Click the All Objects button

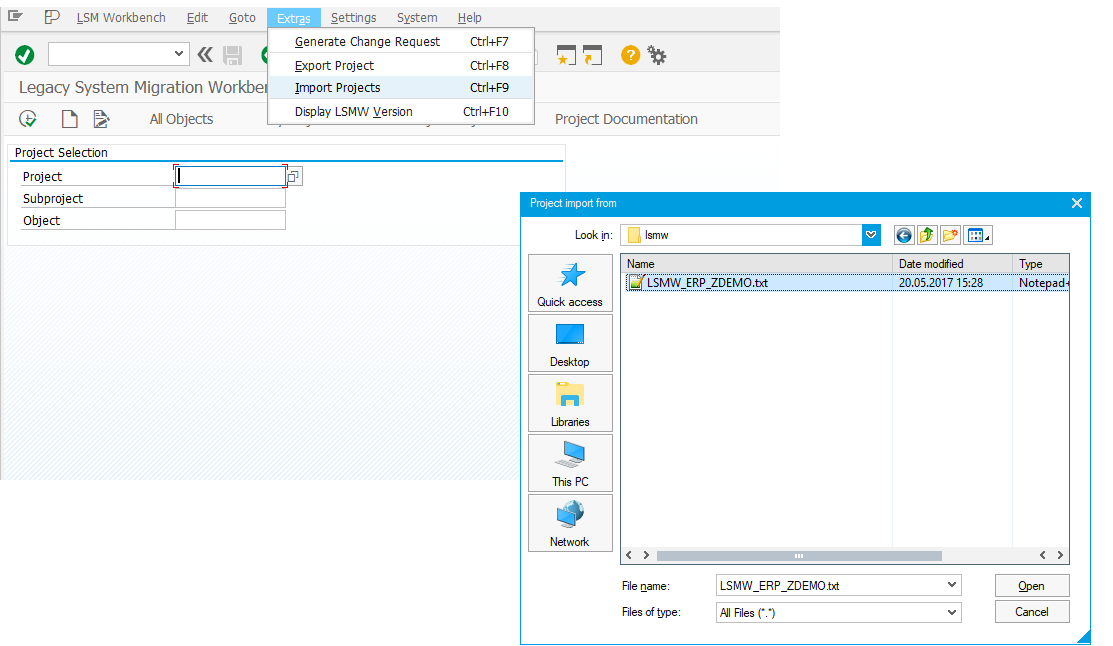pos(181,119)
